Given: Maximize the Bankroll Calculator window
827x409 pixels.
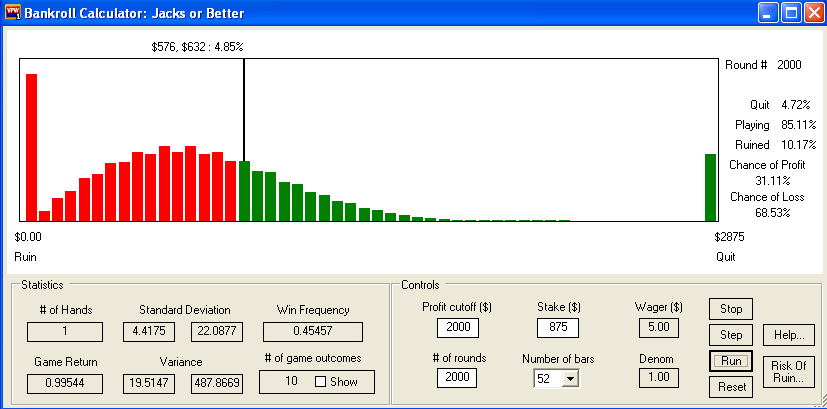Looking at the screenshot, I should 791,12.
